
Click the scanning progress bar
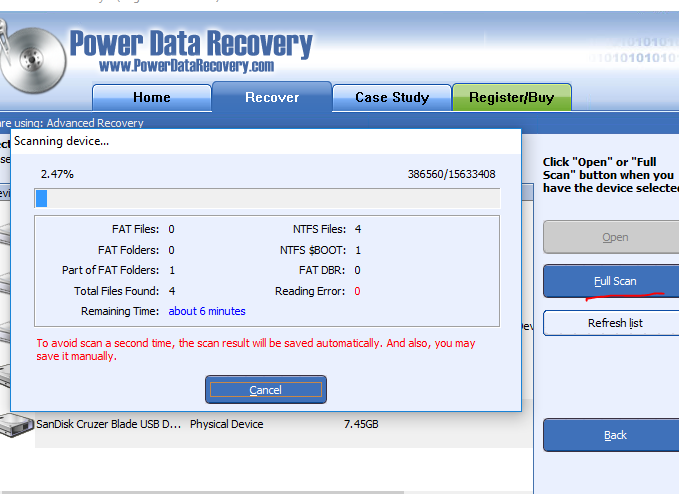tap(267, 199)
